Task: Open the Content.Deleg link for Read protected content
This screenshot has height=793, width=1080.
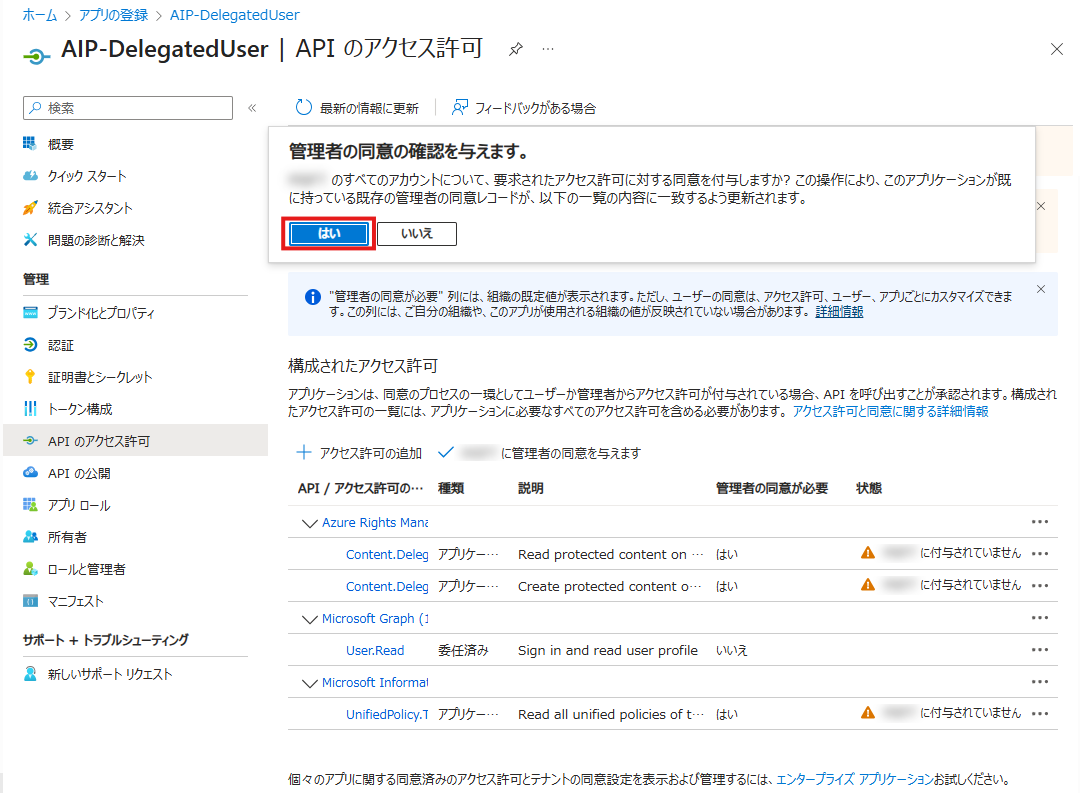Action: coord(387,555)
